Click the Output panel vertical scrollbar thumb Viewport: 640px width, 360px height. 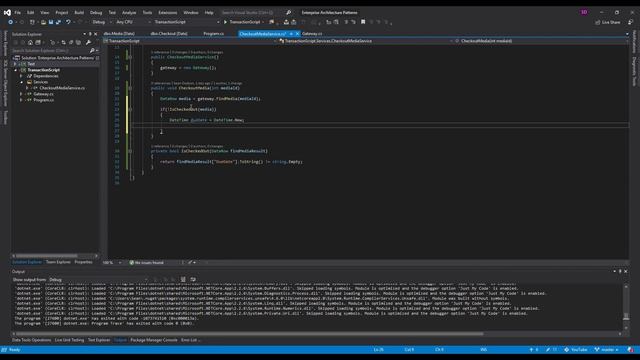coord(626,317)
